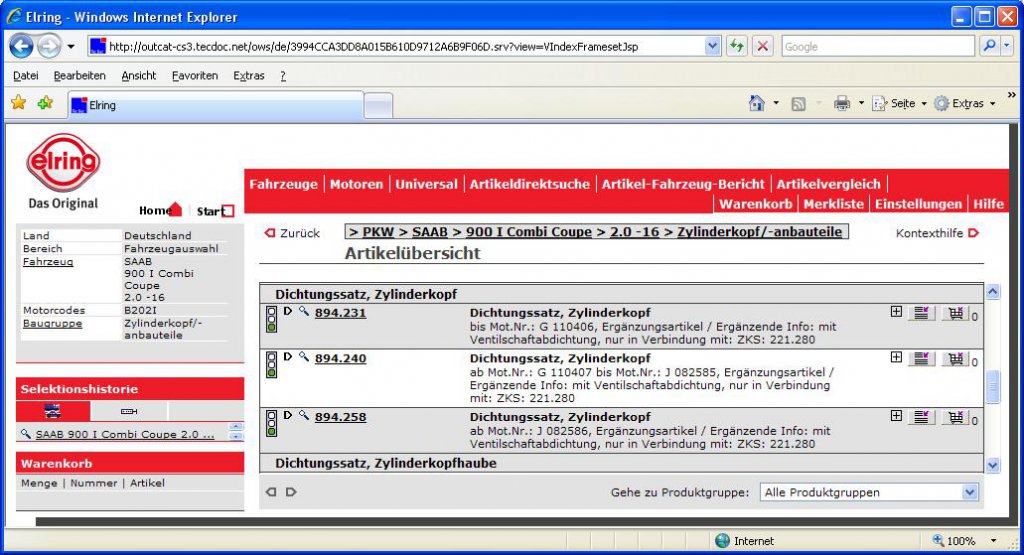
Task: Click article number link 894.240
Action: [340, 358]
